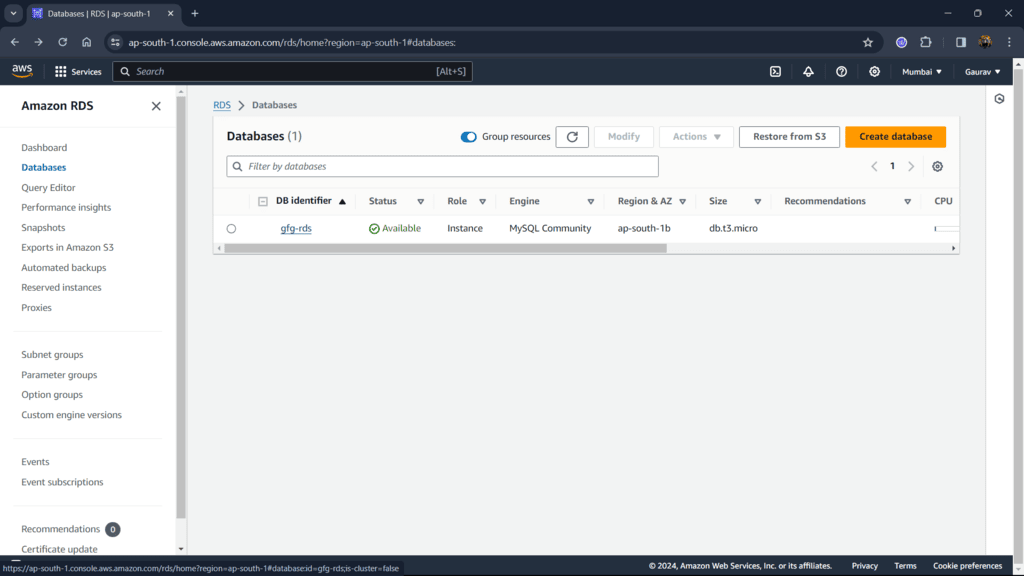The height and width of the screenshot is (576, 1024).
Task: Open Exports in Amazon S3
Action: point(67,248)
